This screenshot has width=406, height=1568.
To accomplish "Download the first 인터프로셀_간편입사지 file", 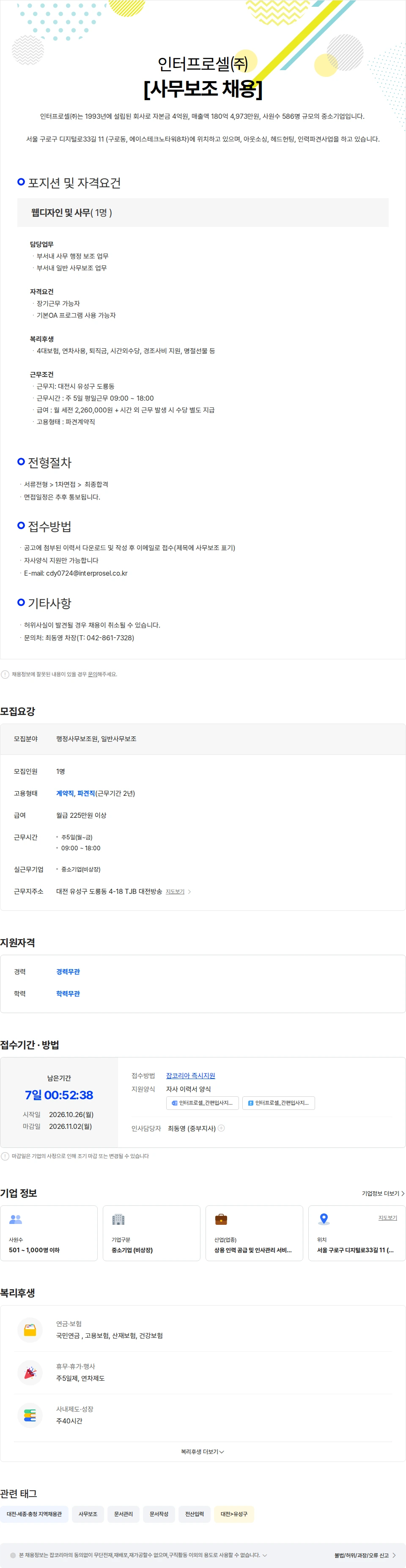I will (202, 1103).
